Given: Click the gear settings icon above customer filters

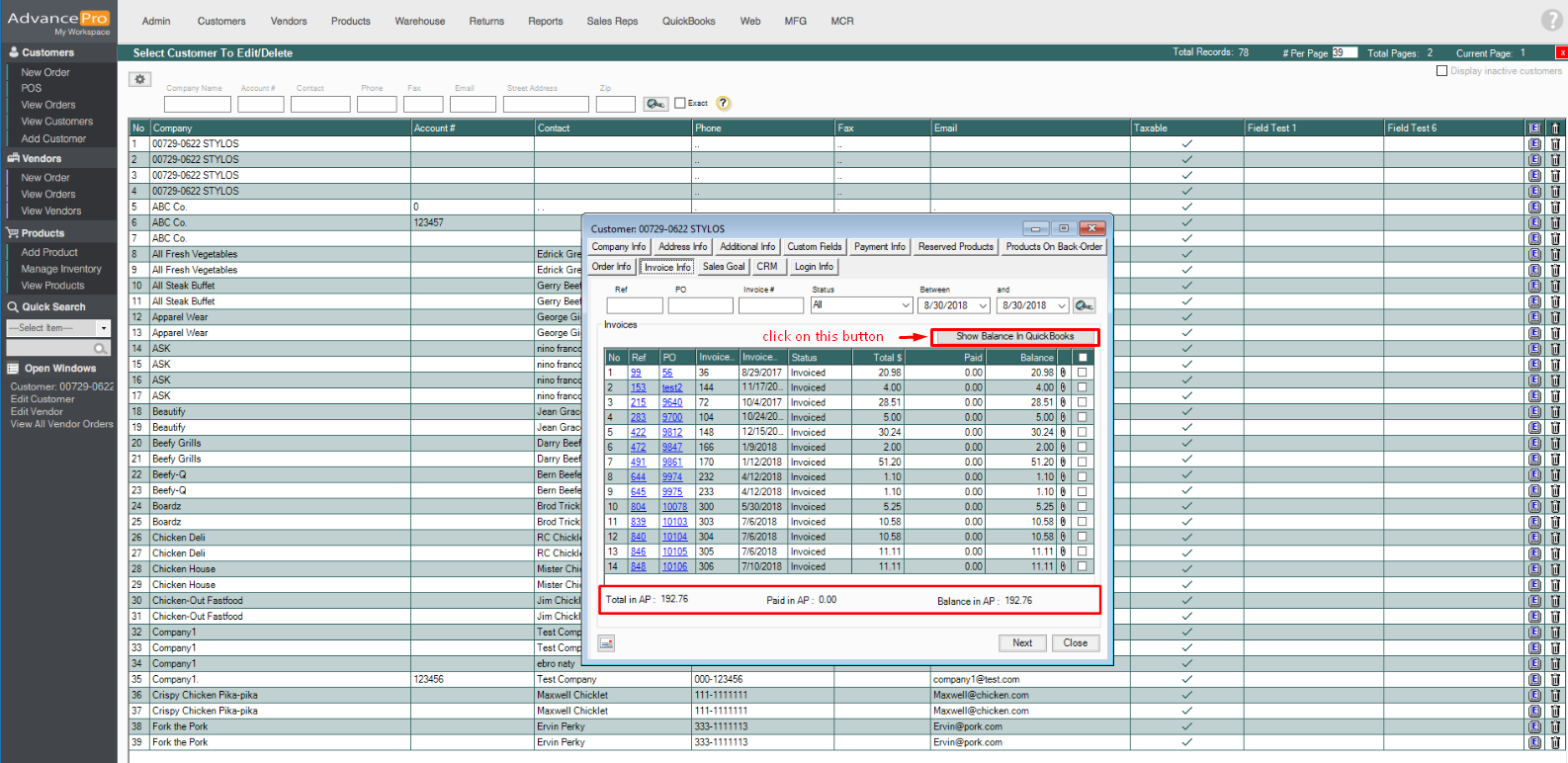Looking at the screenshot, I should (x=140, y=79).
